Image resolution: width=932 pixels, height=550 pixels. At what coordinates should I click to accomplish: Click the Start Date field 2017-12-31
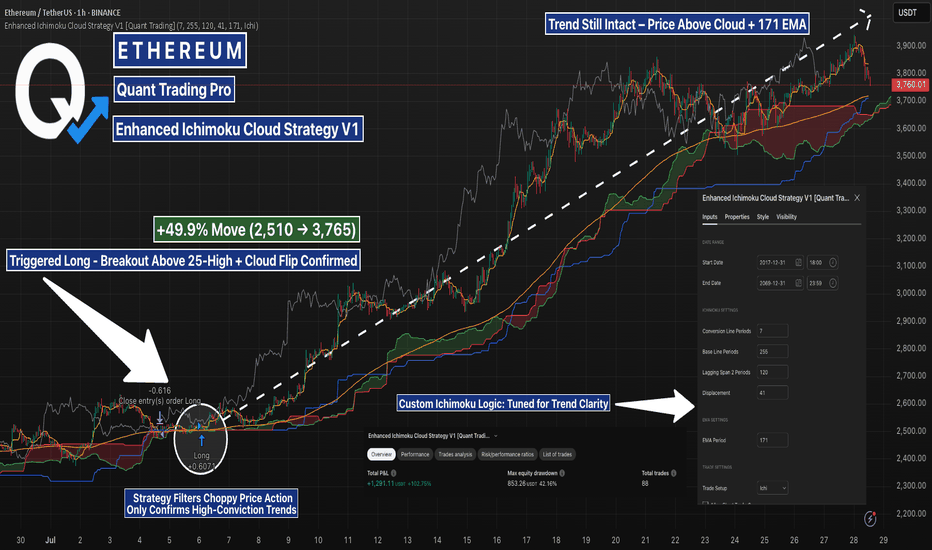780,262
